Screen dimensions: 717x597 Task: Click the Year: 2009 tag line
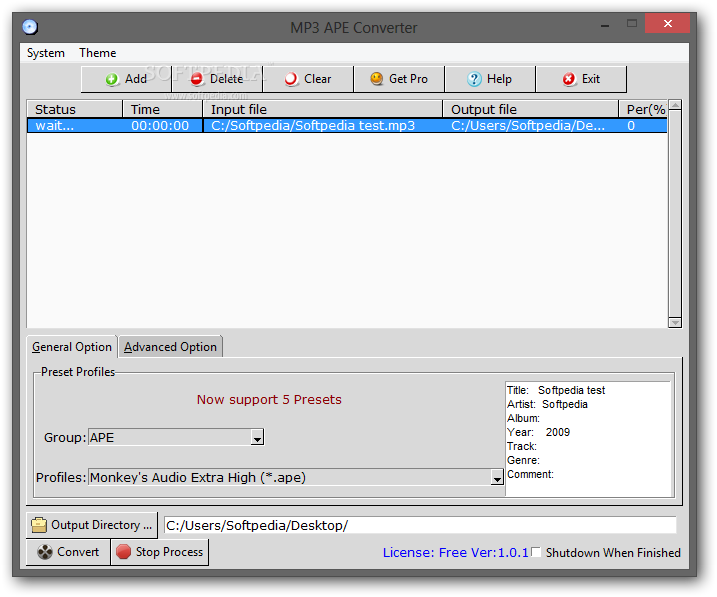click(538, 432)
